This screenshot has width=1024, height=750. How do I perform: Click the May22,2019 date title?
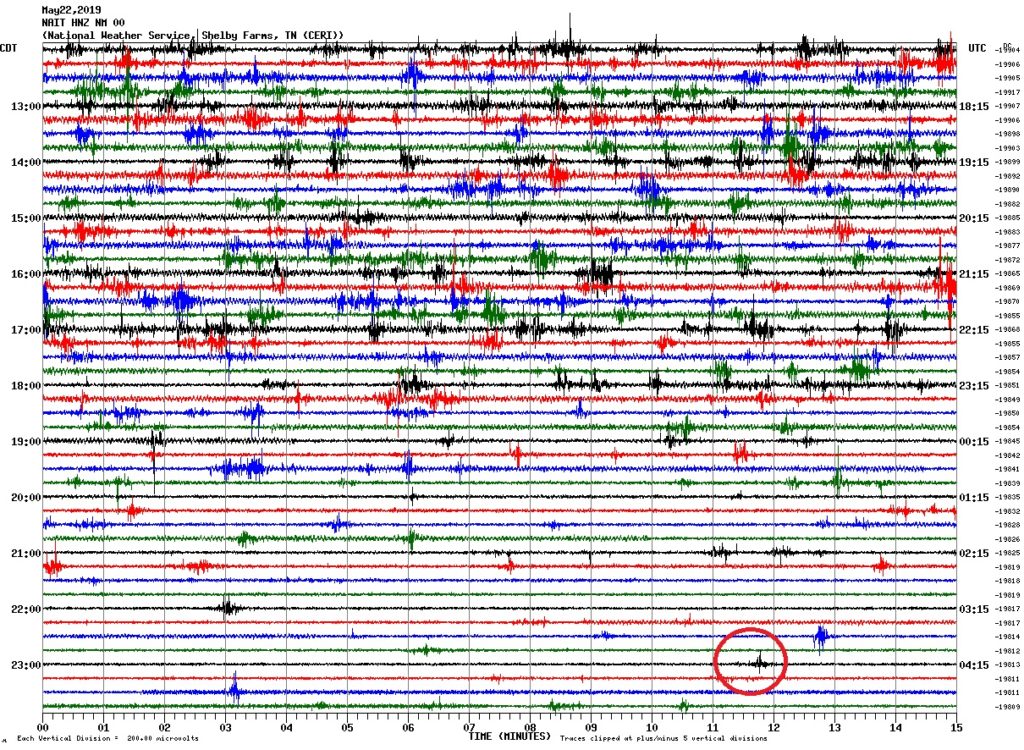pyautogui.click(x=70, y=10)
